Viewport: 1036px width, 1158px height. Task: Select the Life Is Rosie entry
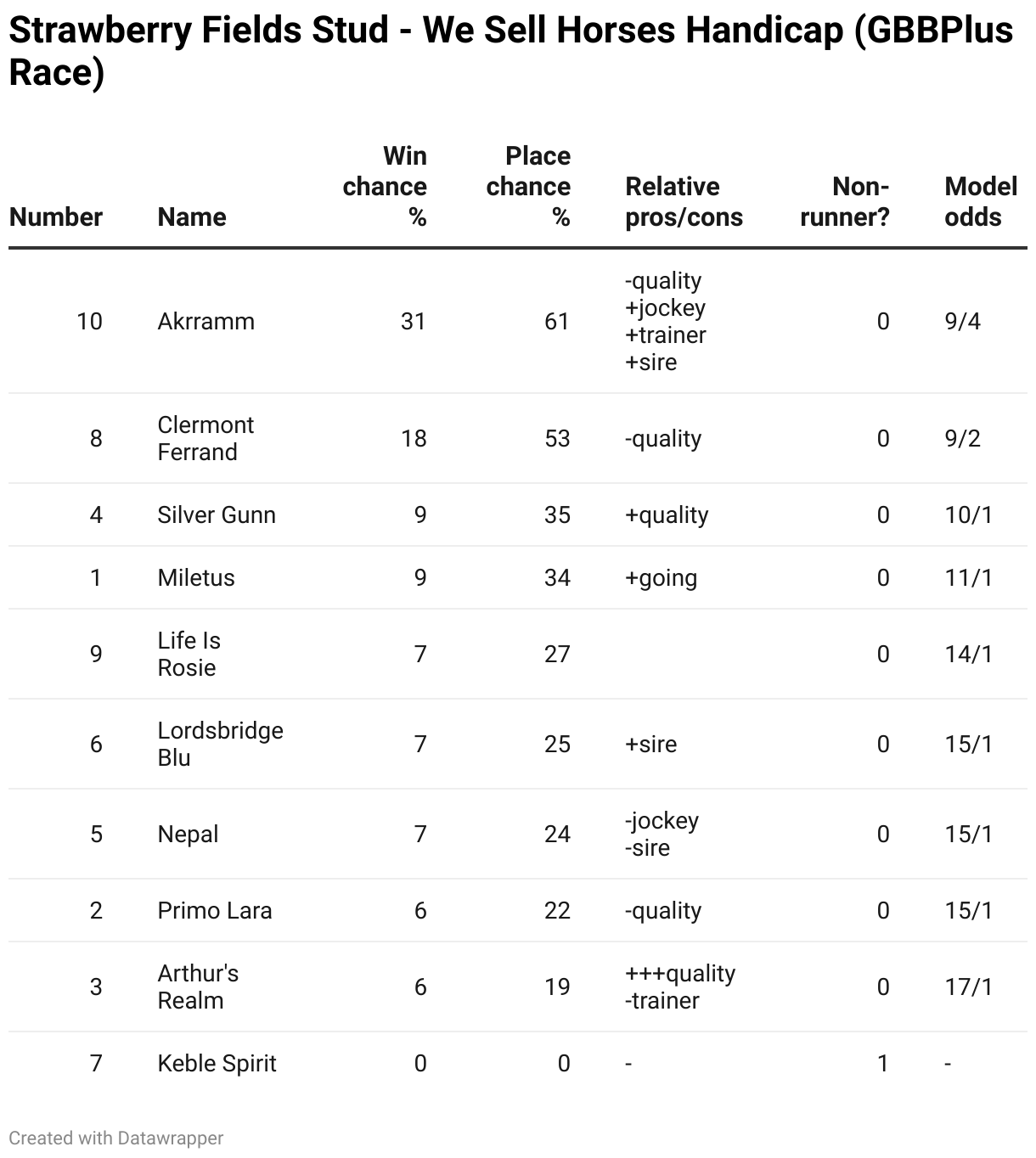coord(189,654)
